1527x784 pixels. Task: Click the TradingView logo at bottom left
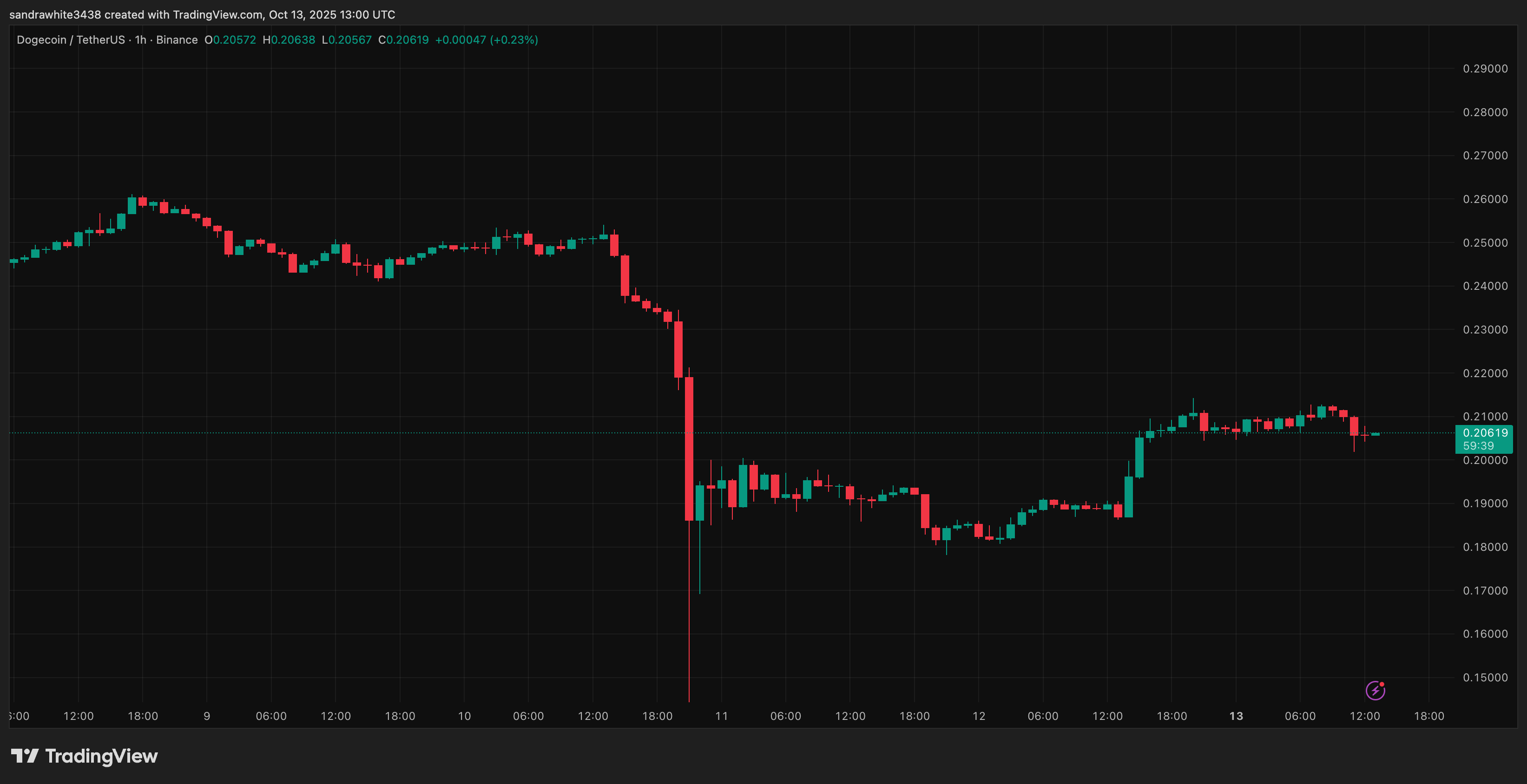84,756
